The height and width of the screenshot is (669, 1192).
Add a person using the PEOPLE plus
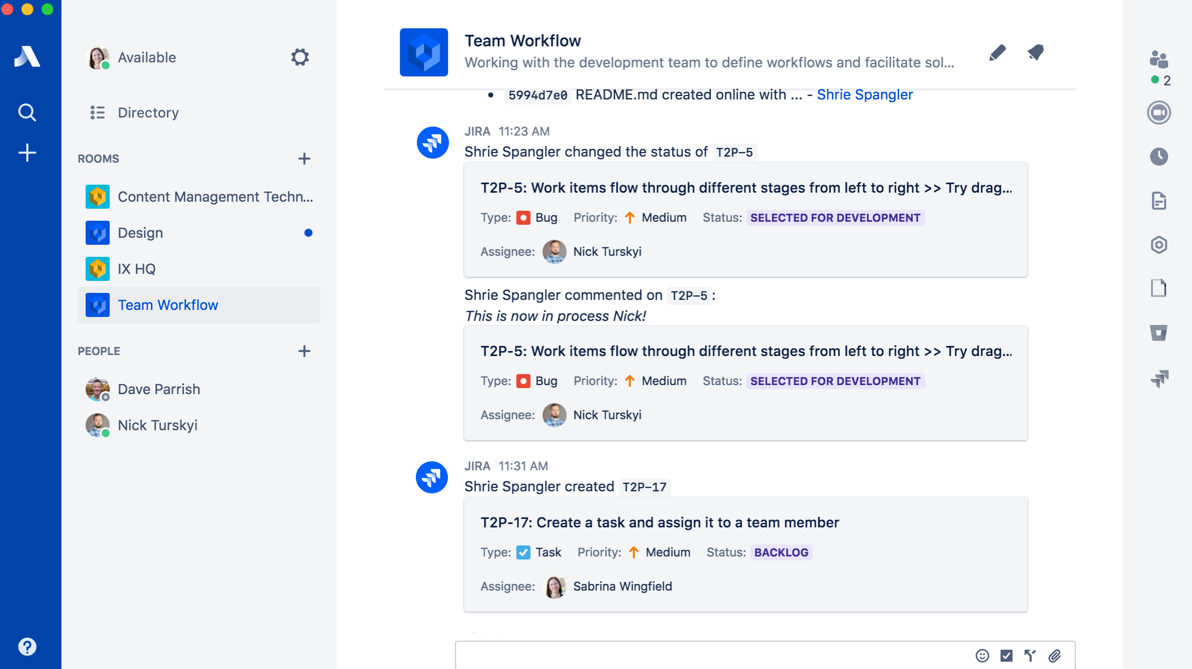(x=305, y=351)
